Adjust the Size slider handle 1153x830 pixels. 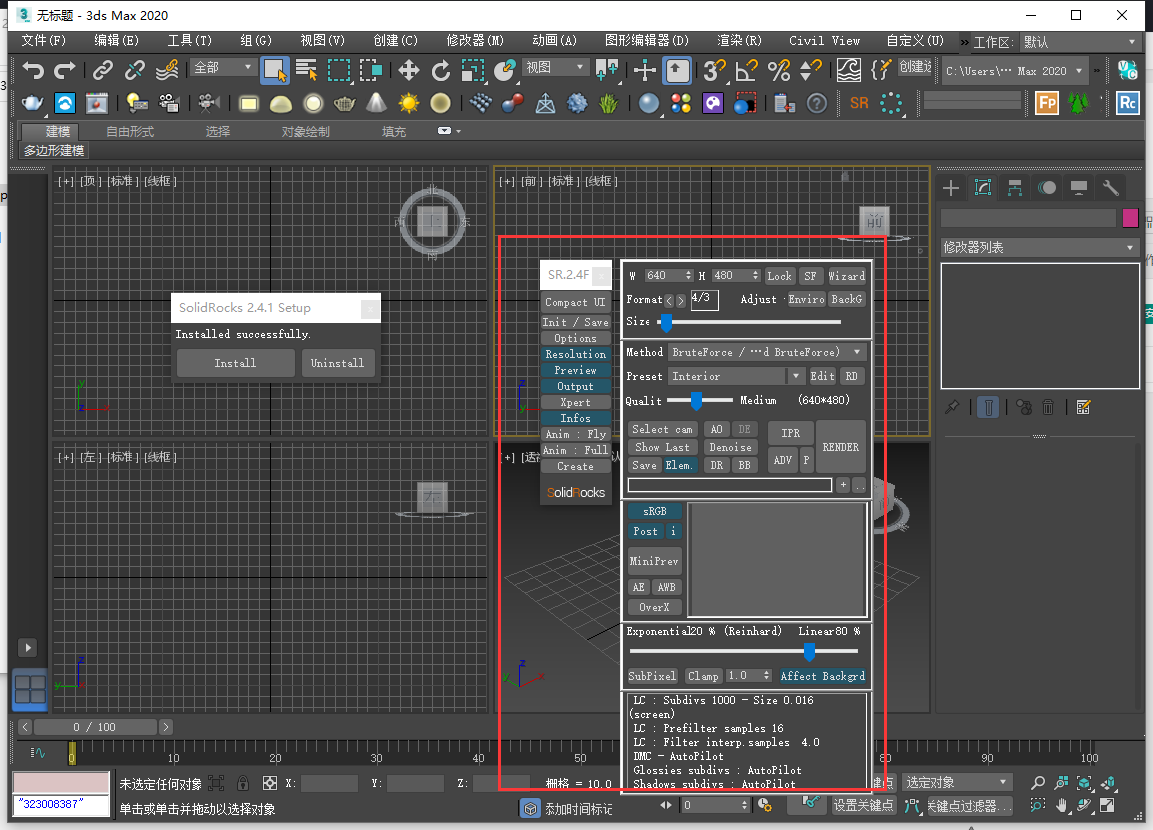666,322
